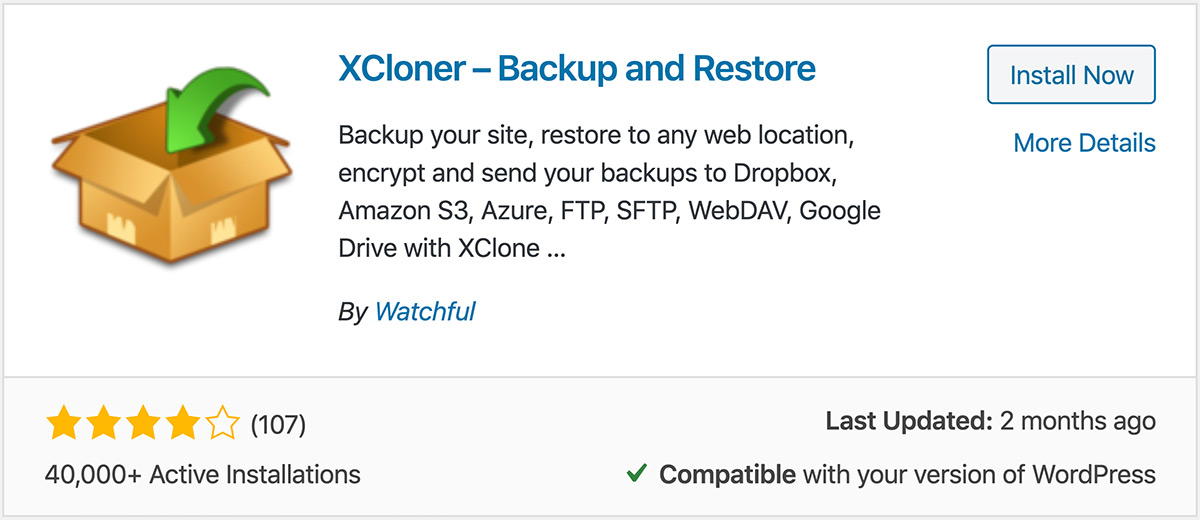Click the 40,000+ Active Installations text

tap(203, 474)
